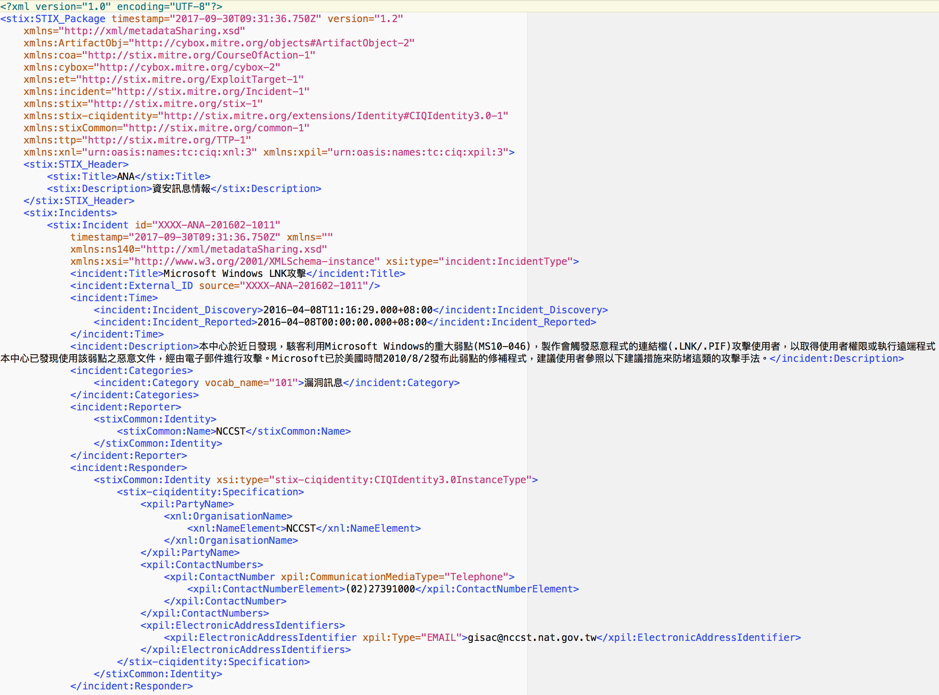Click the stix:Title ANA value
This screenshot has height=695, width=939.
(x=126, y=177)
